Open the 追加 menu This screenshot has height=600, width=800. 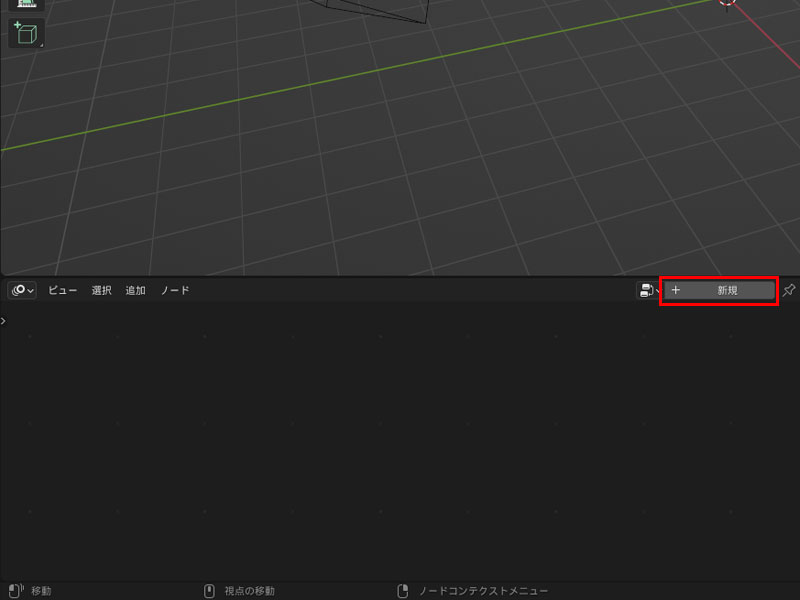pyautogui.click(x=135, y=290)
